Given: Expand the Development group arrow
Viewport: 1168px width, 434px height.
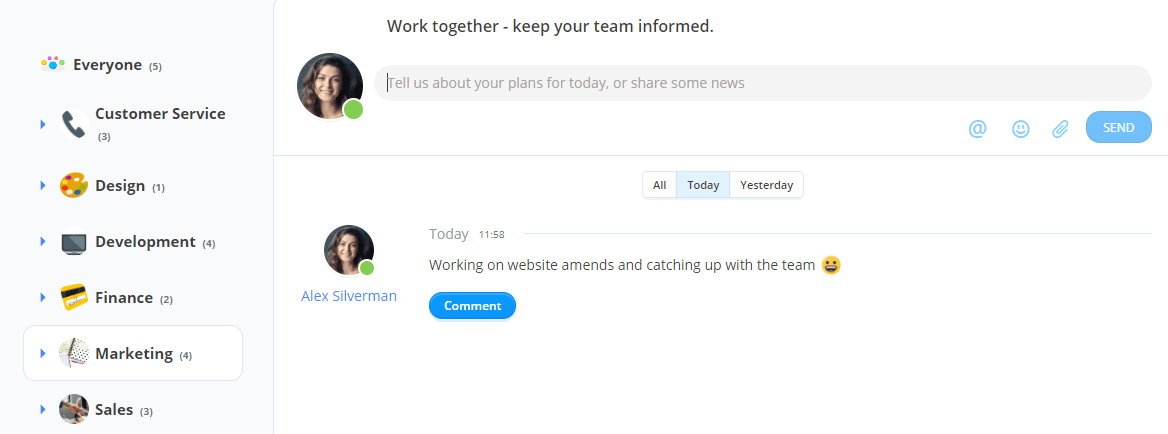Looking at the screenshot, I should pos(42,242).
